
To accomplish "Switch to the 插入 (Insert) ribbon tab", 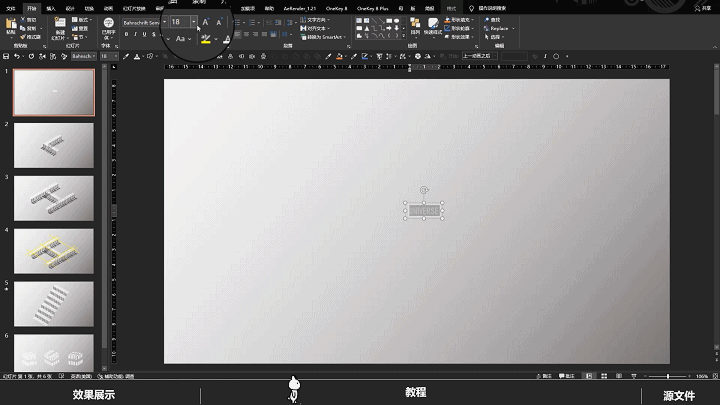I will click(50, 6).
